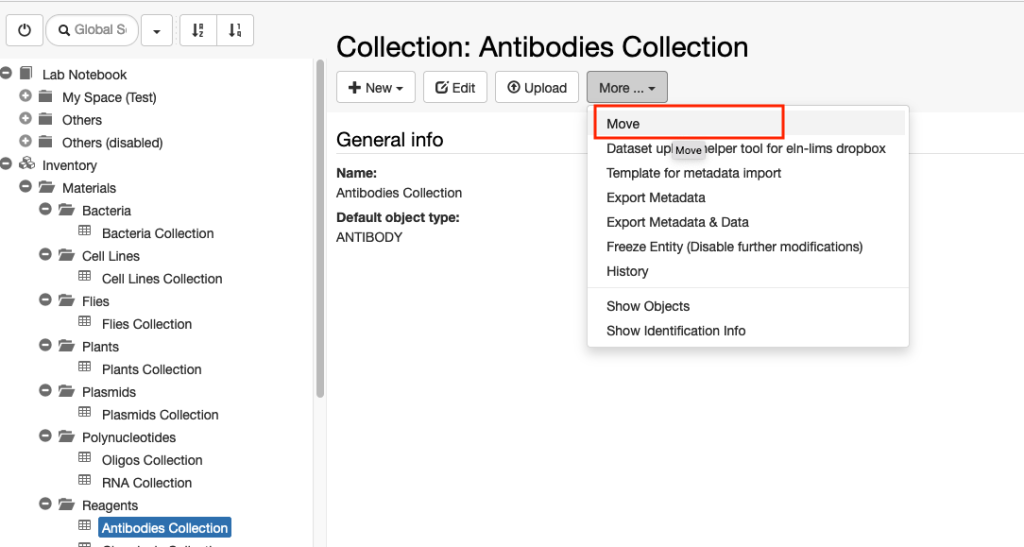The image size is (1024, 547).
Task: Click the sort descending icon button
Action: (x=235, y=30)
